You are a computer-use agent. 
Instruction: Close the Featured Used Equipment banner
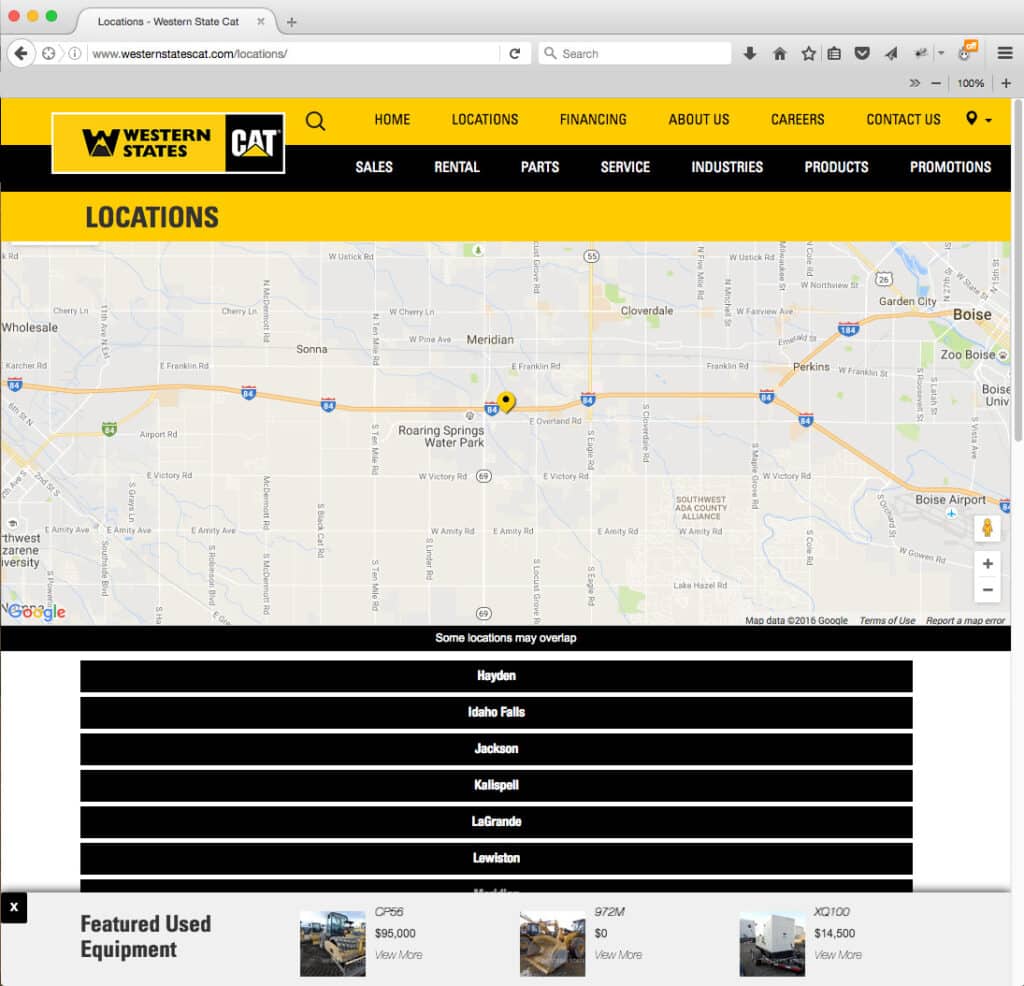[14, 907]
